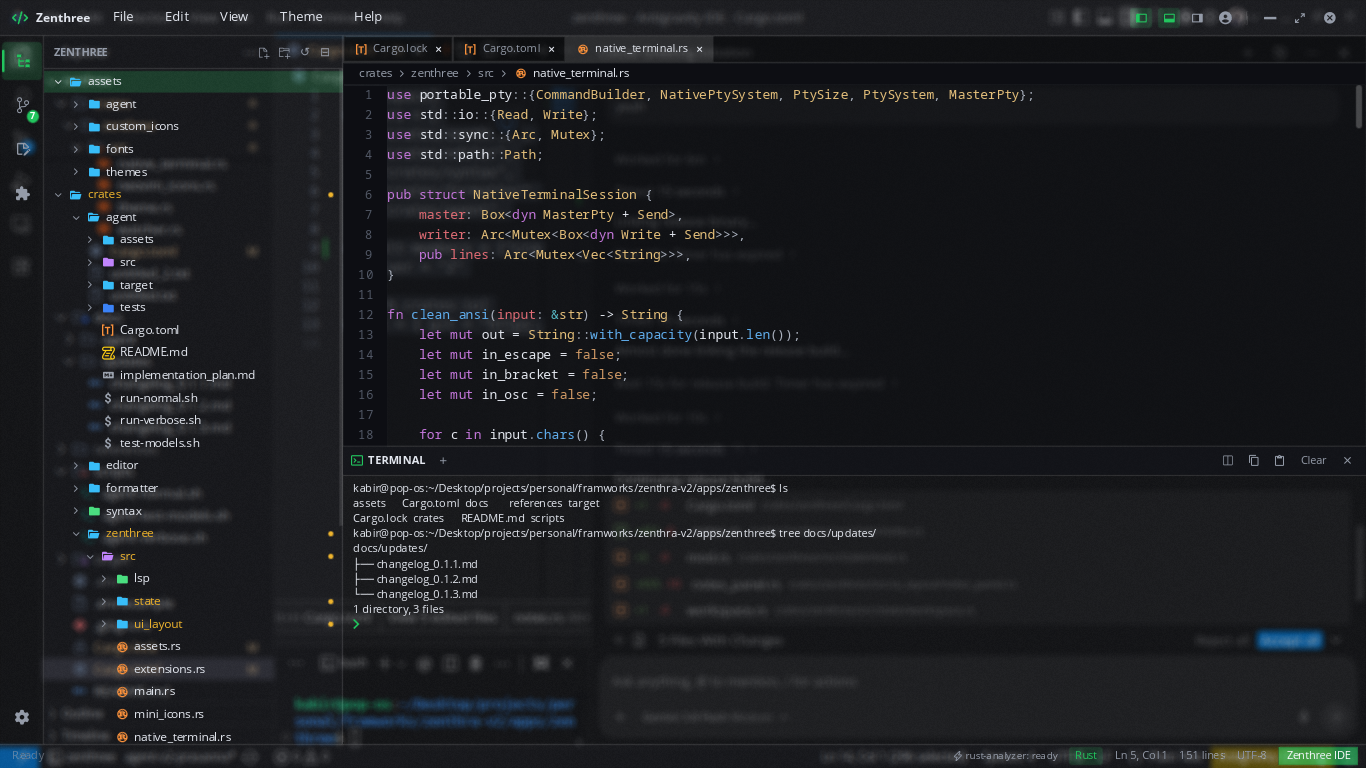Open run-verbose.sh in the explorer
1366x768 pixels.
coord(160,420)
